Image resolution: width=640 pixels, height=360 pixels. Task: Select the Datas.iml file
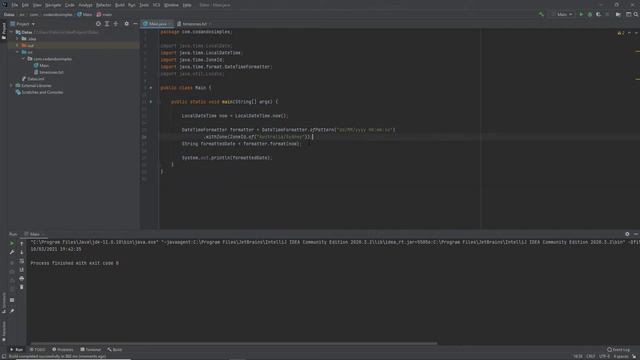tap(33, 79)
